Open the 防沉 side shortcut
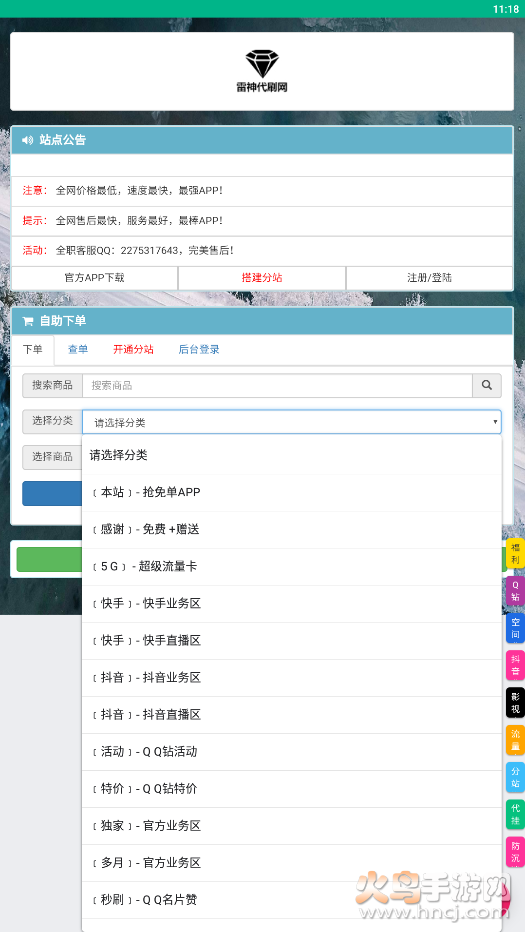The width and height of the screenshot is (525, 932). [x=515, y=852]
